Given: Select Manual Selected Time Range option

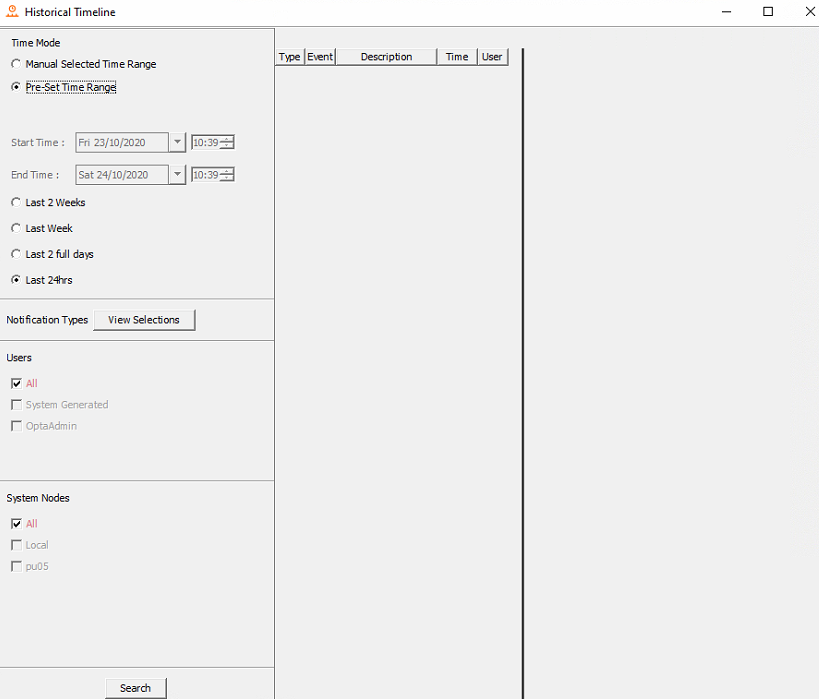Looking at the screenshot, I should click(x=16, y=64).
